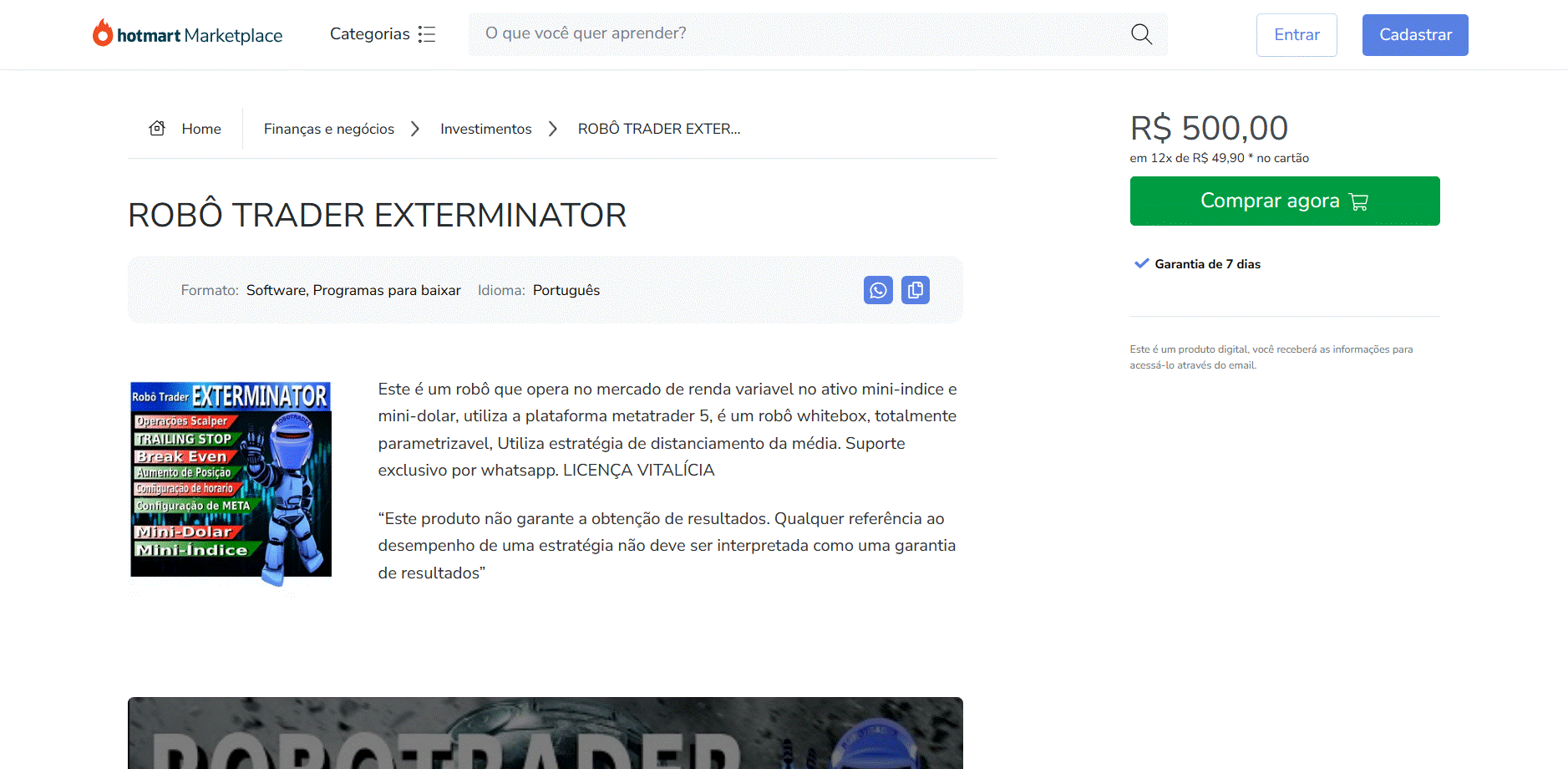This screenshot has width=1568, height=769.
Task: Copy product link icon
Action: pyautogui.click(x=916, y=290)
